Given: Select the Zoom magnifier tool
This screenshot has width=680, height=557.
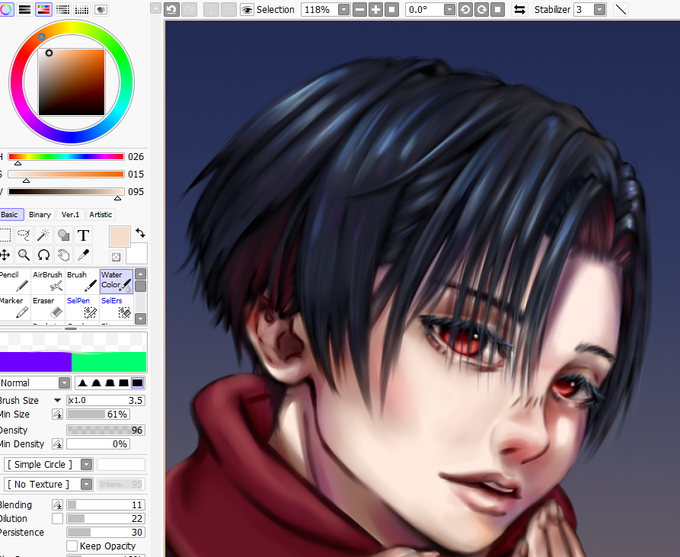Looking at the screenshot, I should [x=23, y=255].
